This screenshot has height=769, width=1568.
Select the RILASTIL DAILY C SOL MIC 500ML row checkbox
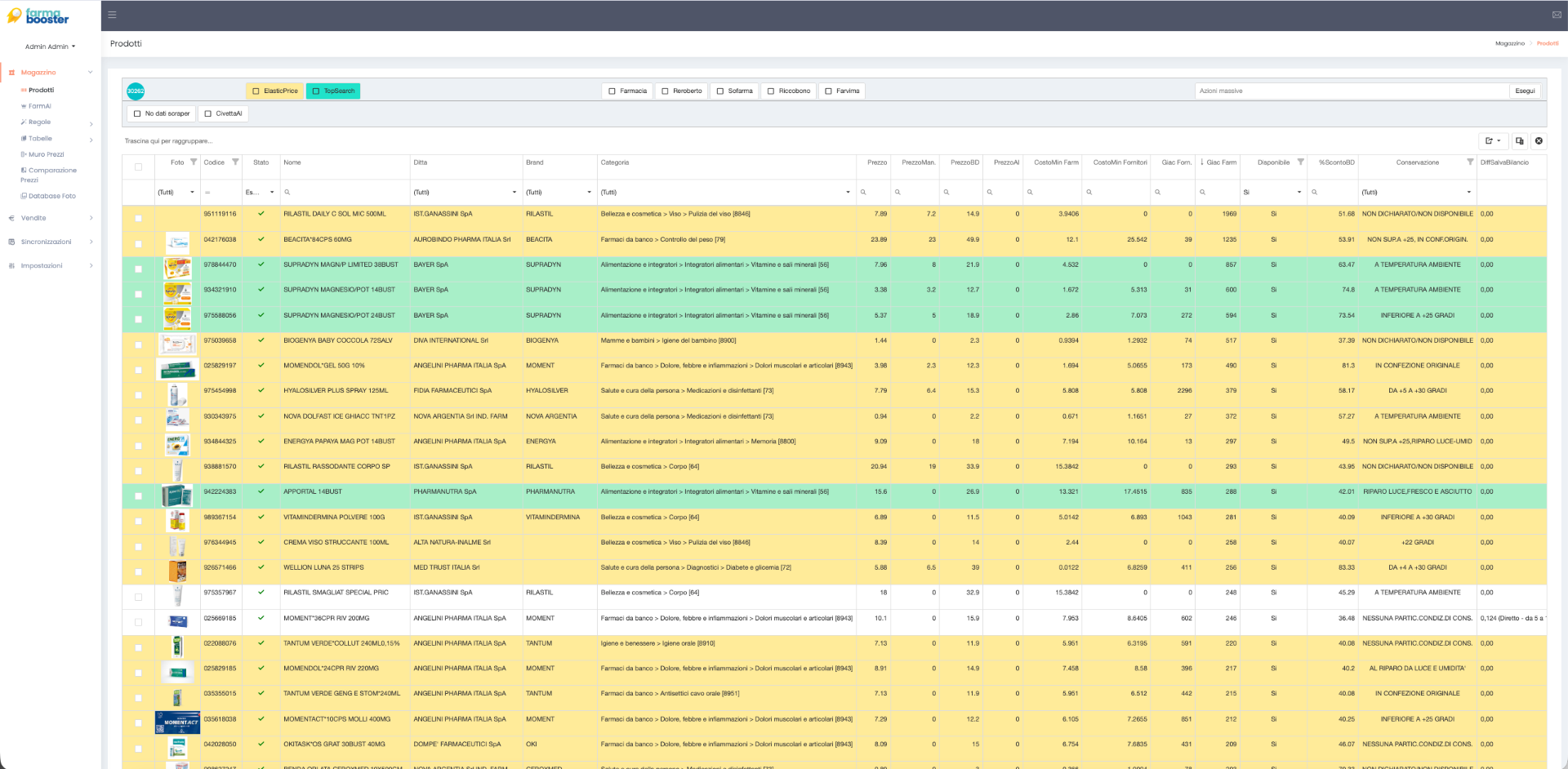pos(138,219)
